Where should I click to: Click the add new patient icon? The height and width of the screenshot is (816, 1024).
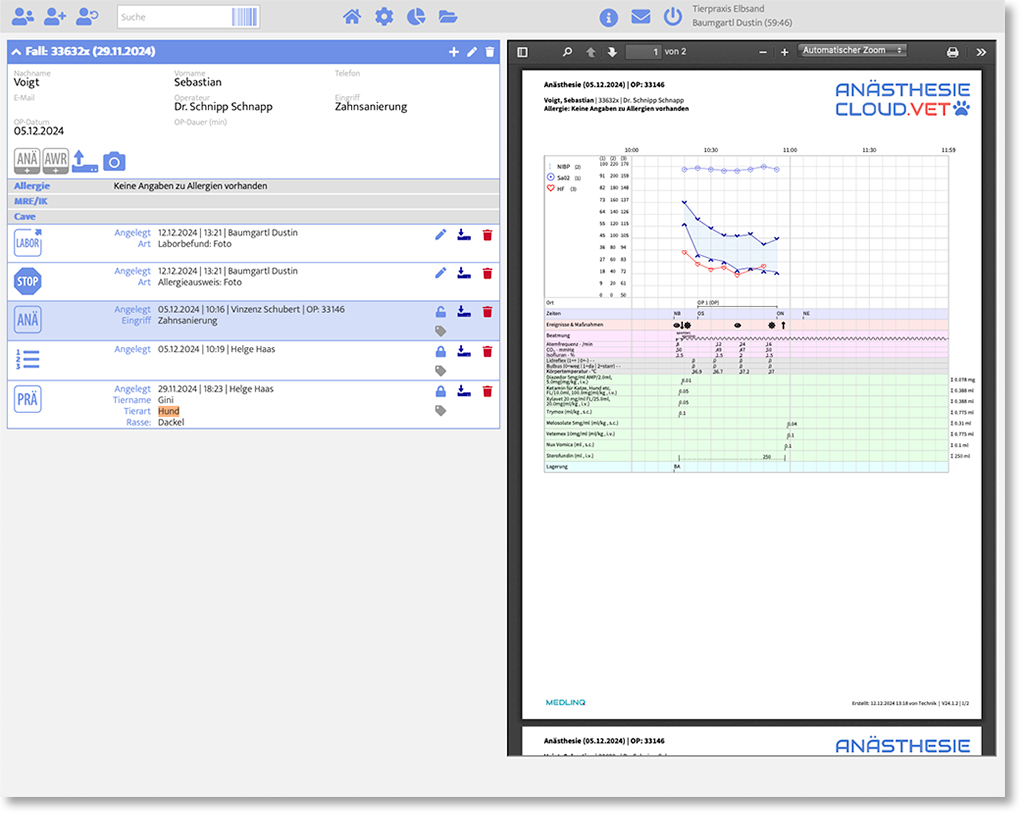(x=55, y=16)
